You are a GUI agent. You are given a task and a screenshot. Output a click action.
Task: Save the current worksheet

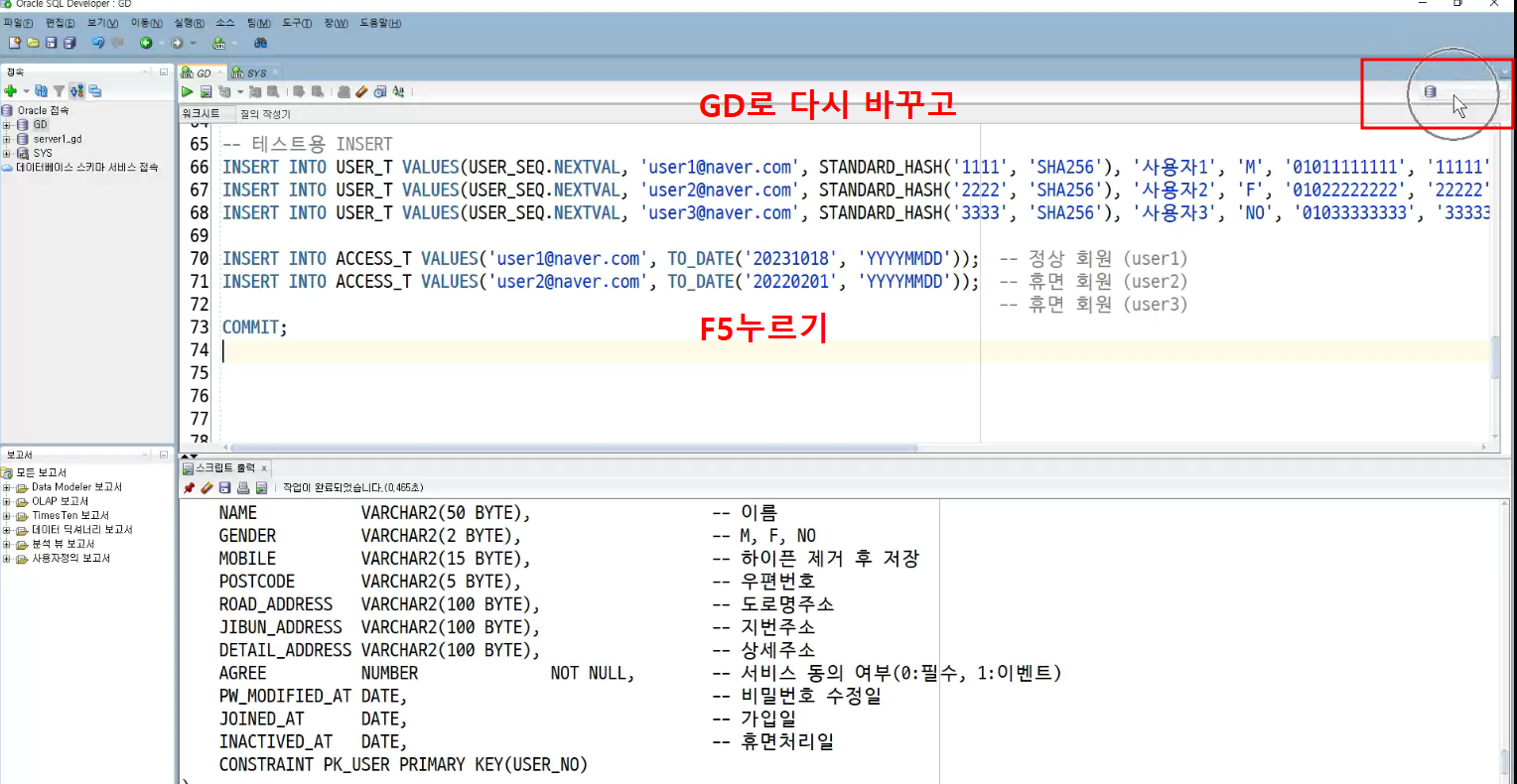pos(51,43)
